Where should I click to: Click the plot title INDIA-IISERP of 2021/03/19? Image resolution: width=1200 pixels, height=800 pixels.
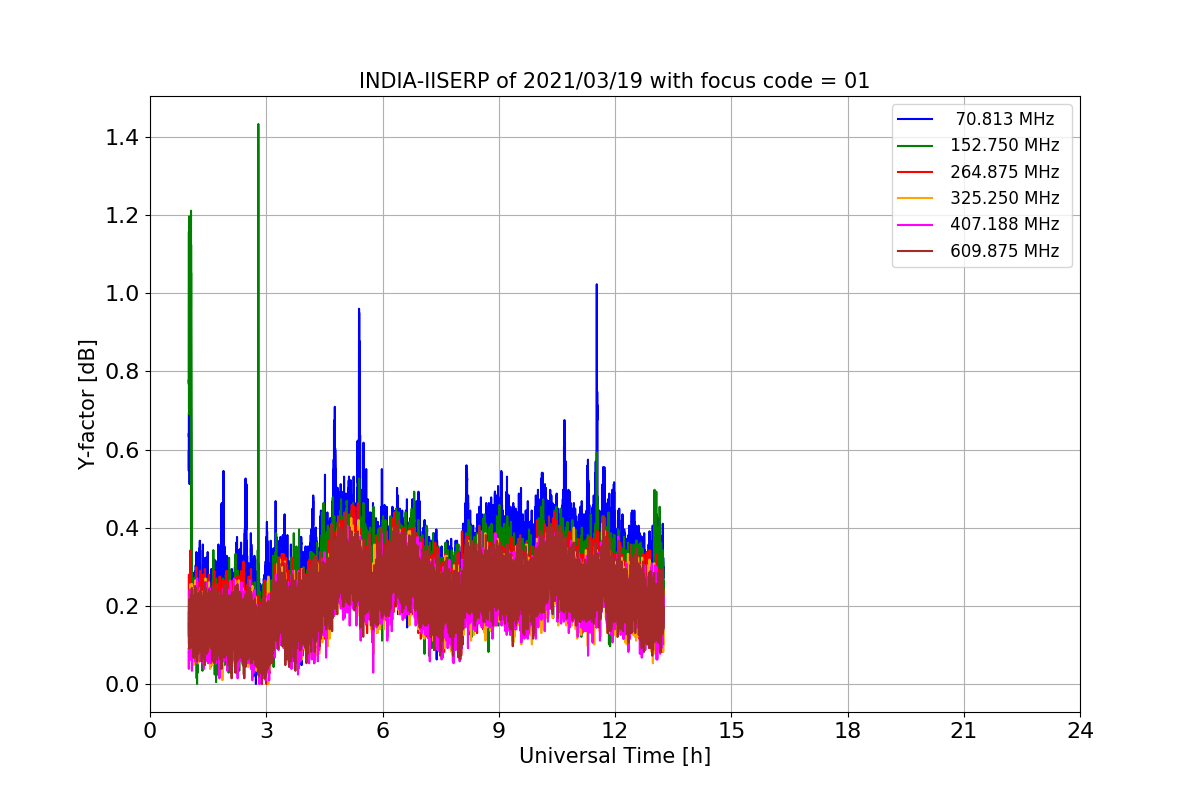pyautogui.click(x=614, y=81)
